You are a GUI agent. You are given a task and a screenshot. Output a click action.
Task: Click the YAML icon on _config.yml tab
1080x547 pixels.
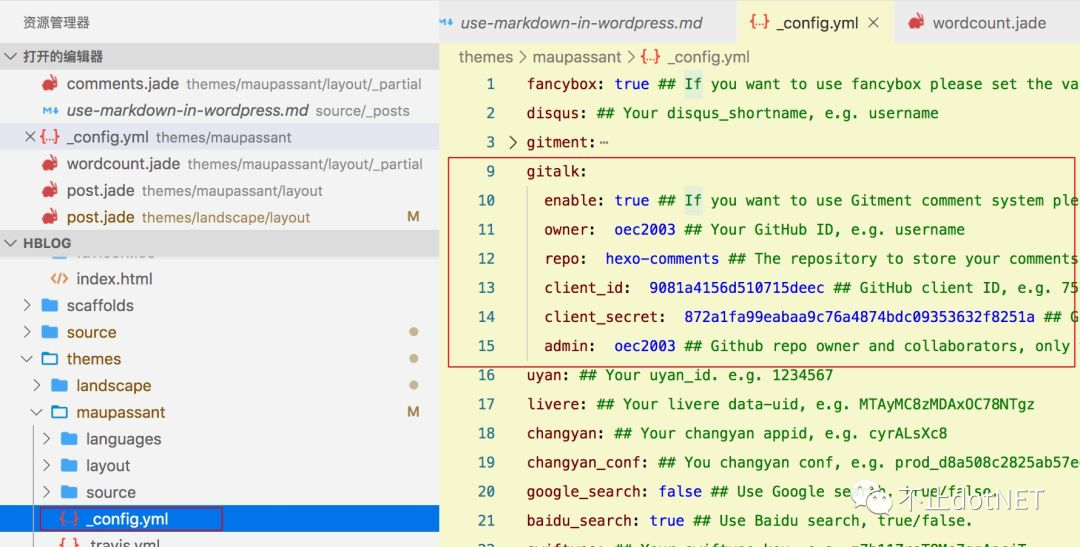pyautogui.click(x=759, y=23)
